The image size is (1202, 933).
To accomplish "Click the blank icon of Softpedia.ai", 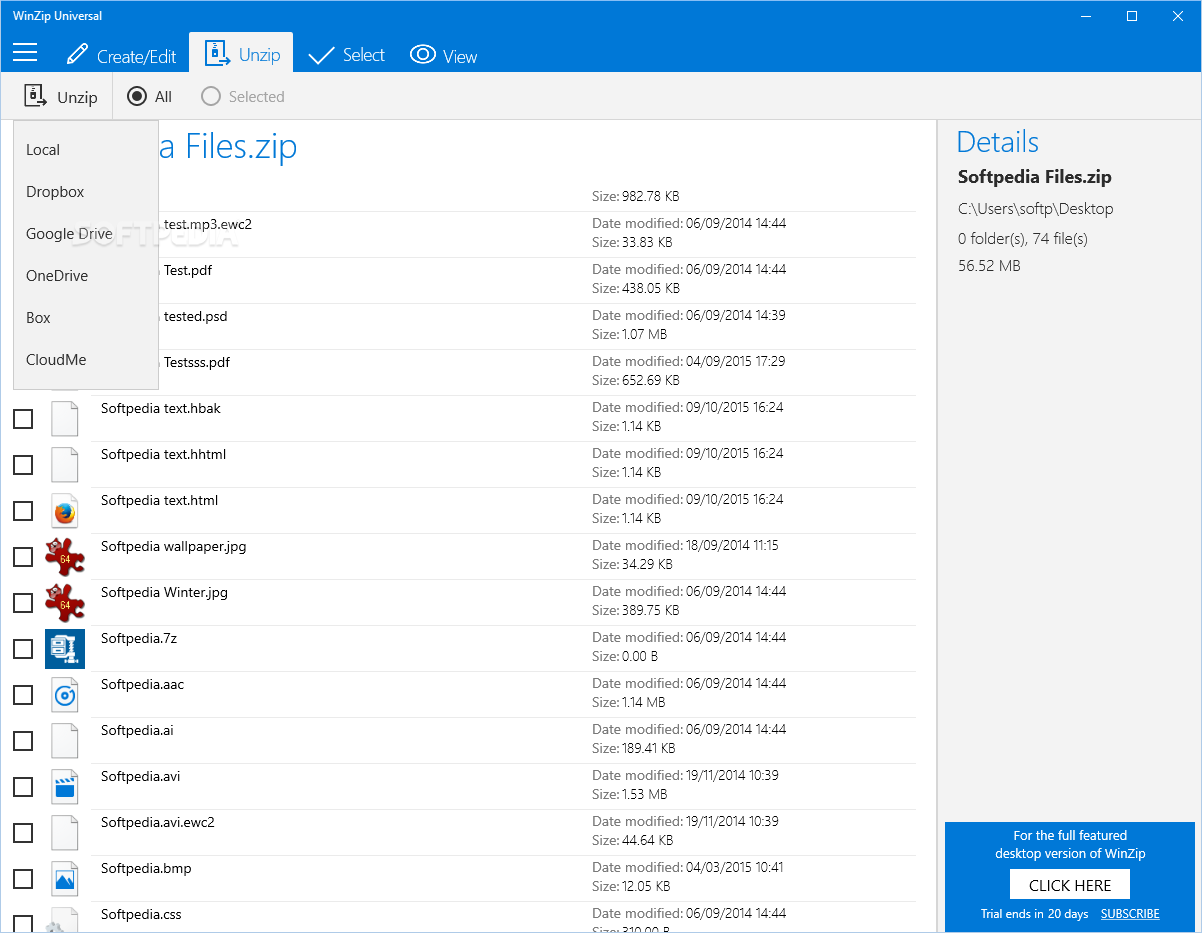I will point(65,741).
